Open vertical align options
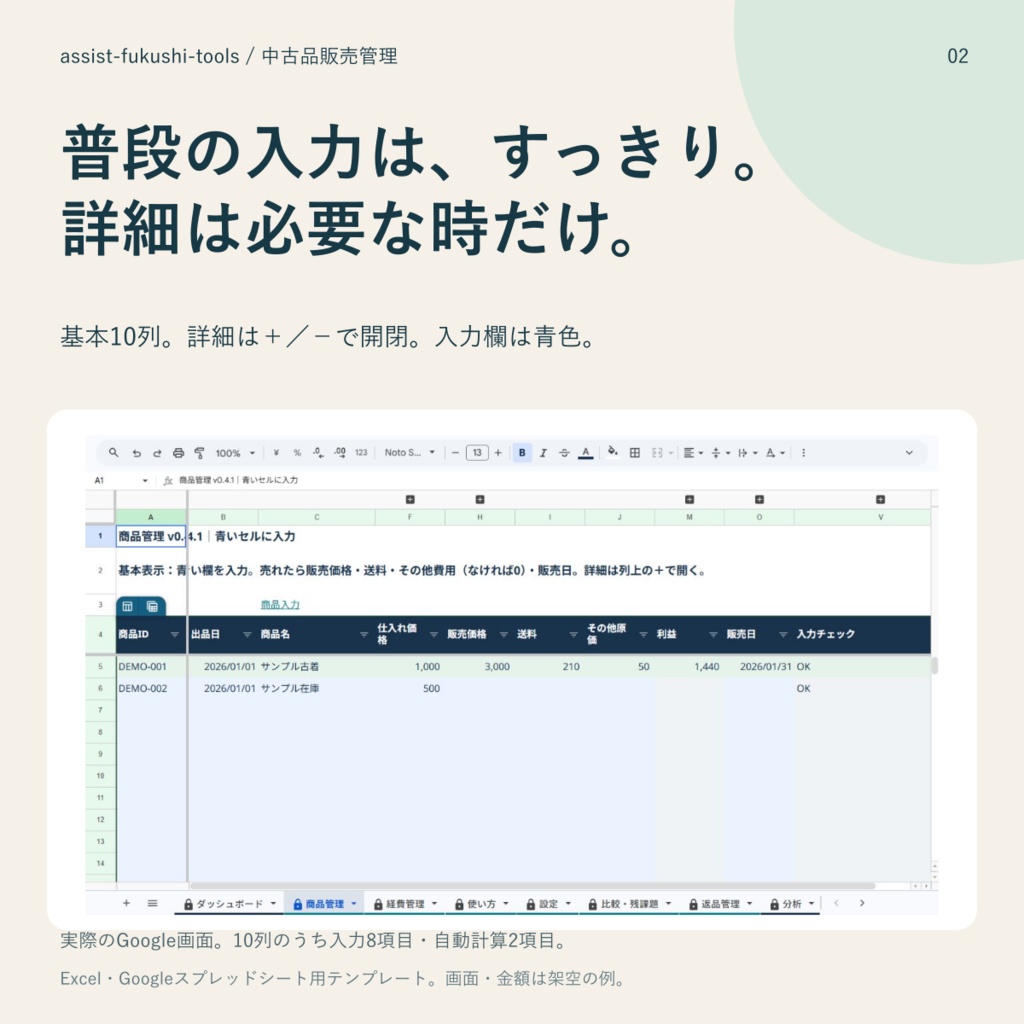Viewport: 1024px width, 1024px height. click(x=720, y=453)
